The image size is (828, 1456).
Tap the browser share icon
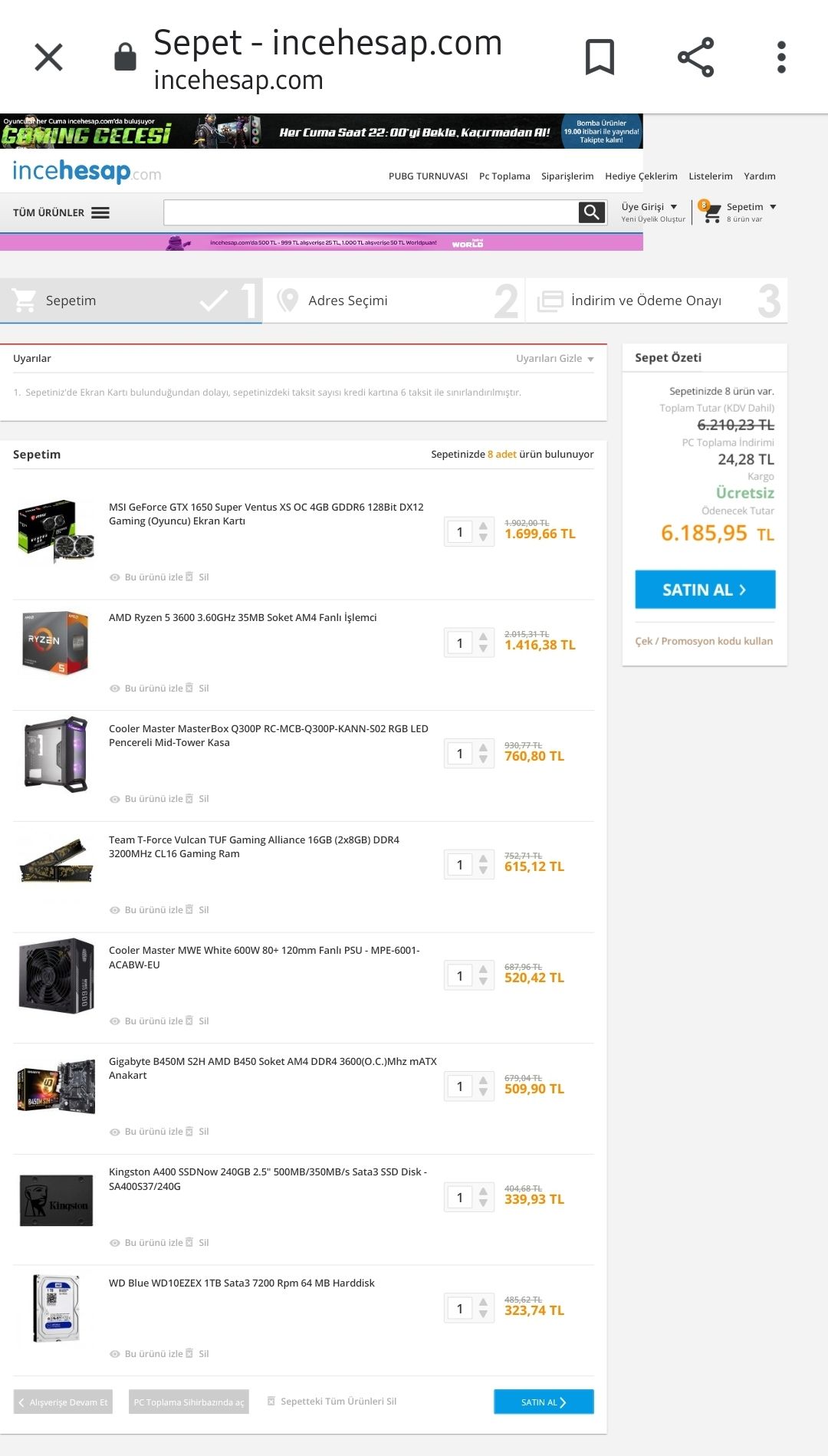pyautogui.click(x=695, y=58)
